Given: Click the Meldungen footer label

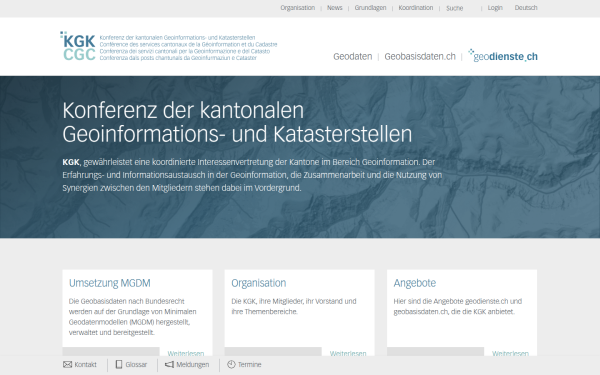Looking at the screenshot, I should (192, 365).
